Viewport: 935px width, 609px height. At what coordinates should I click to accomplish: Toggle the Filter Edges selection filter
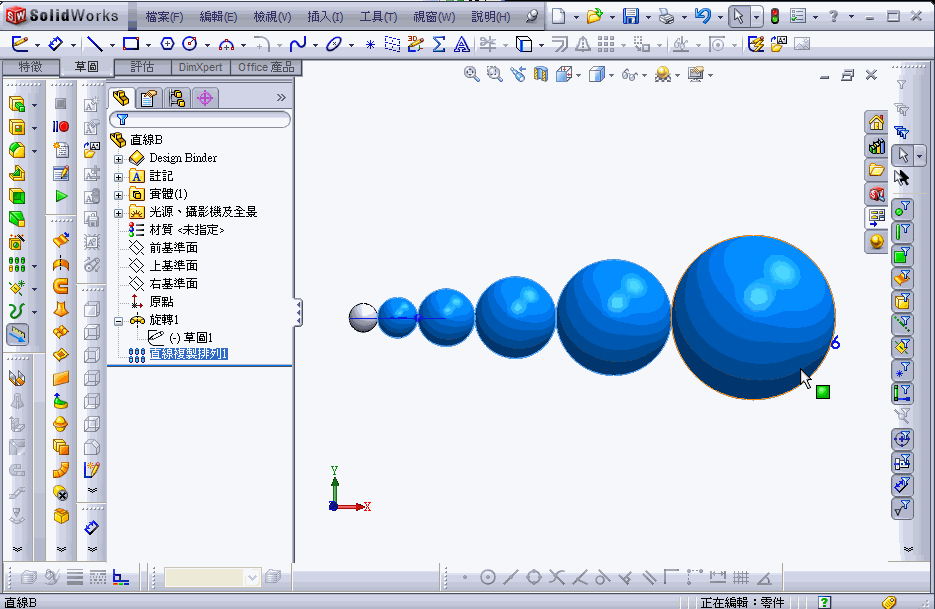[x=902, y=232]
